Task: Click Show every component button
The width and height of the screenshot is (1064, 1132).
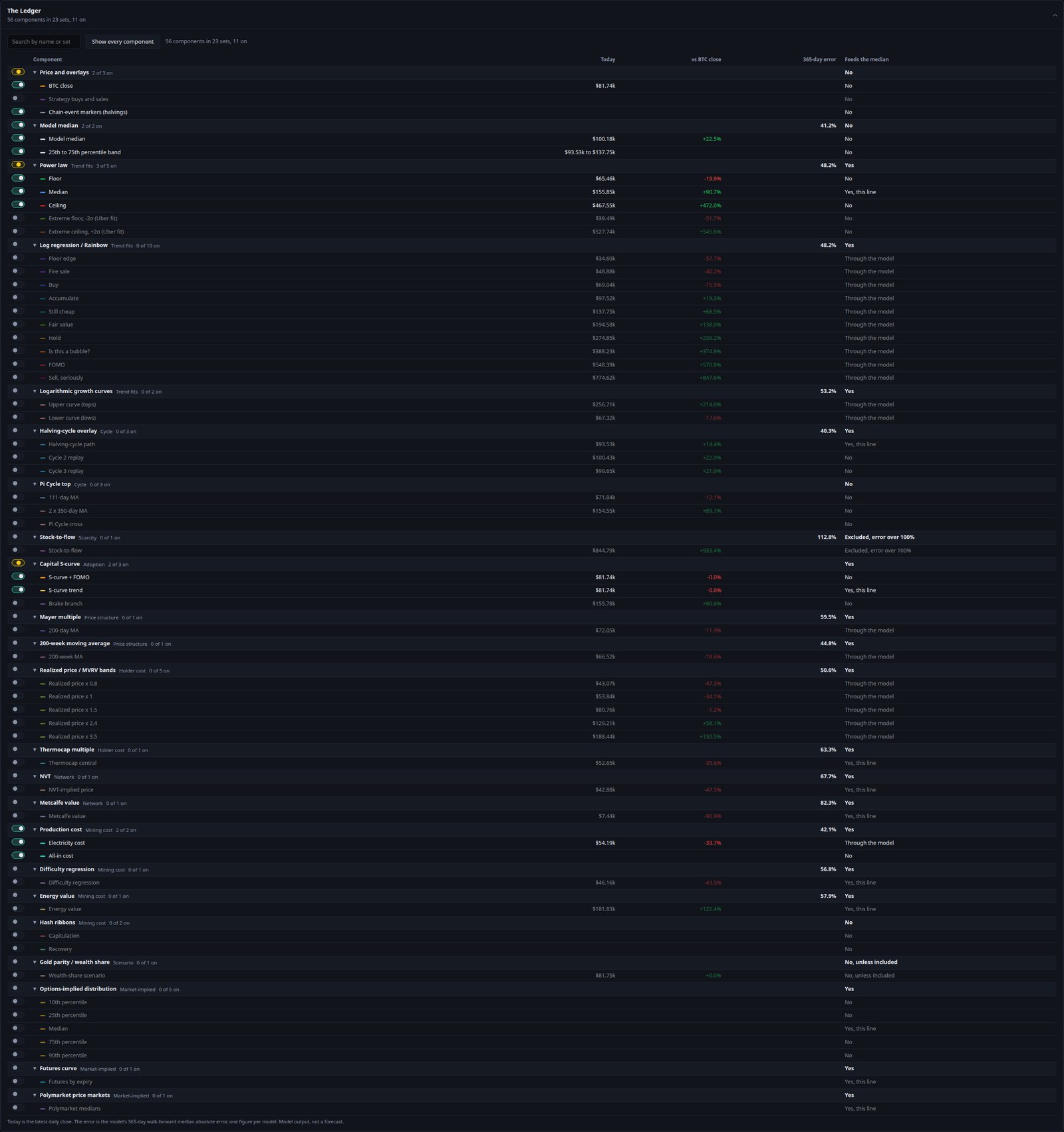Action: [122, 41]
